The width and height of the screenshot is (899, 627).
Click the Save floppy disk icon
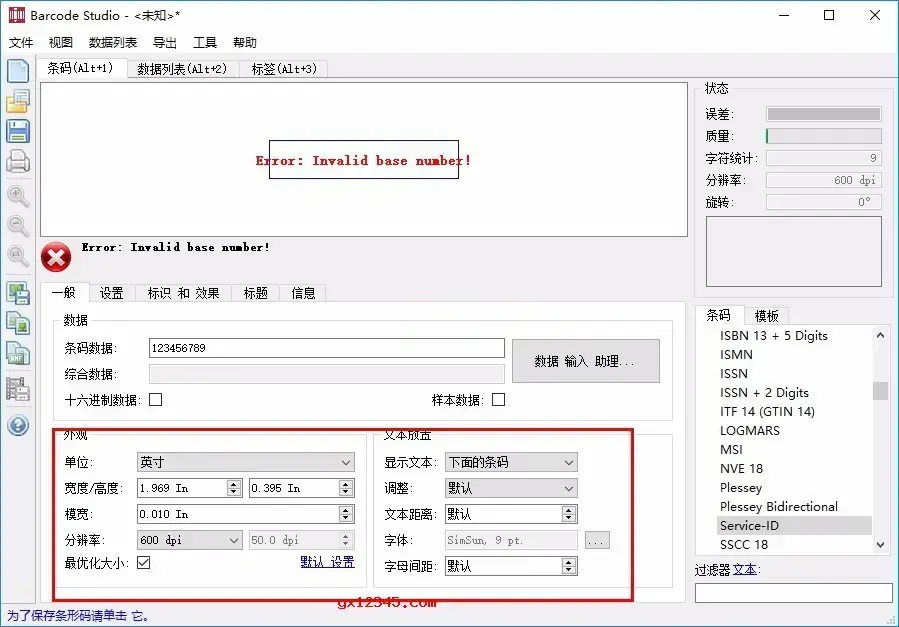pos(18,131)
